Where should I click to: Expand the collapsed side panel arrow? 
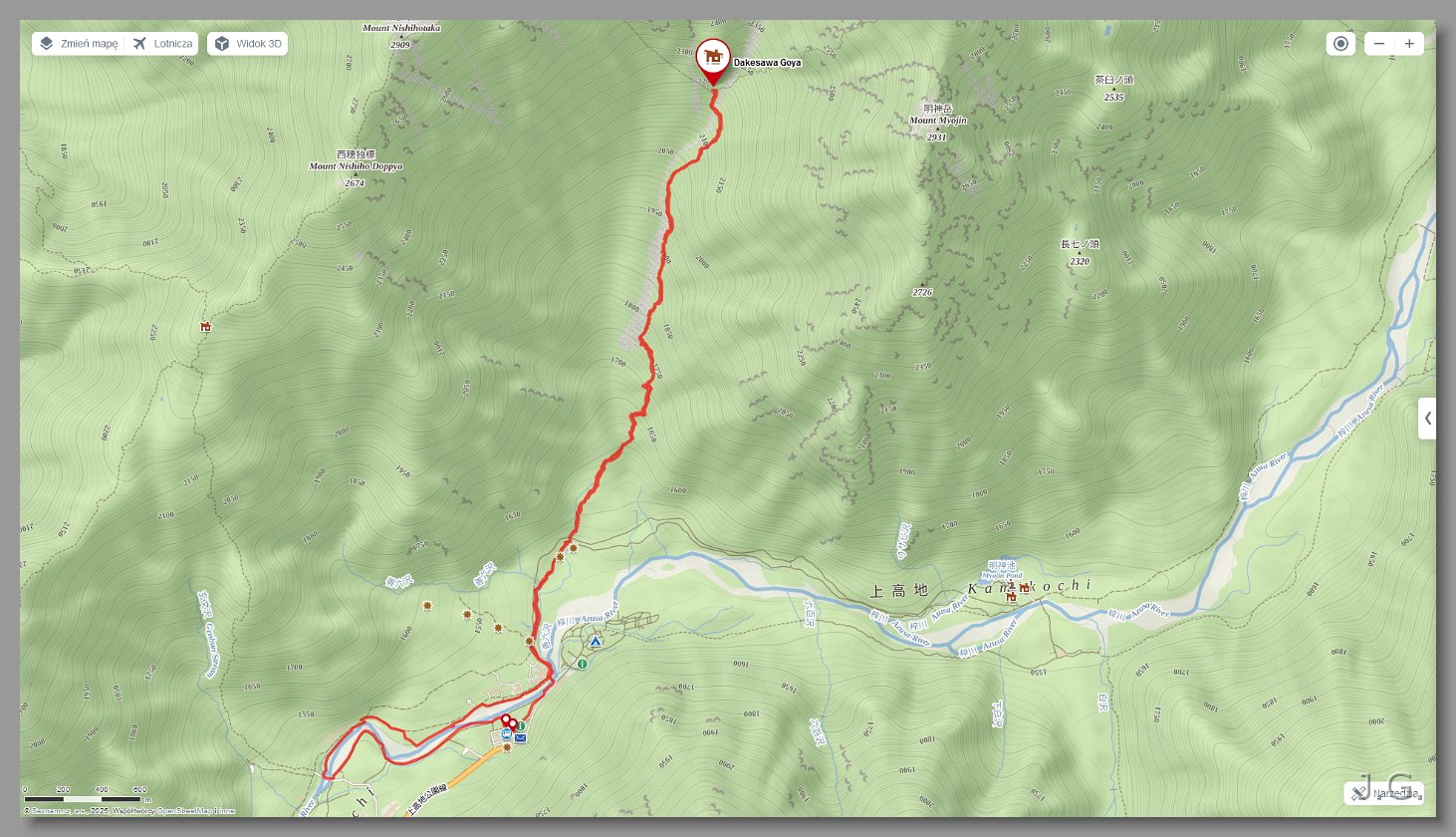point(1427,418)
